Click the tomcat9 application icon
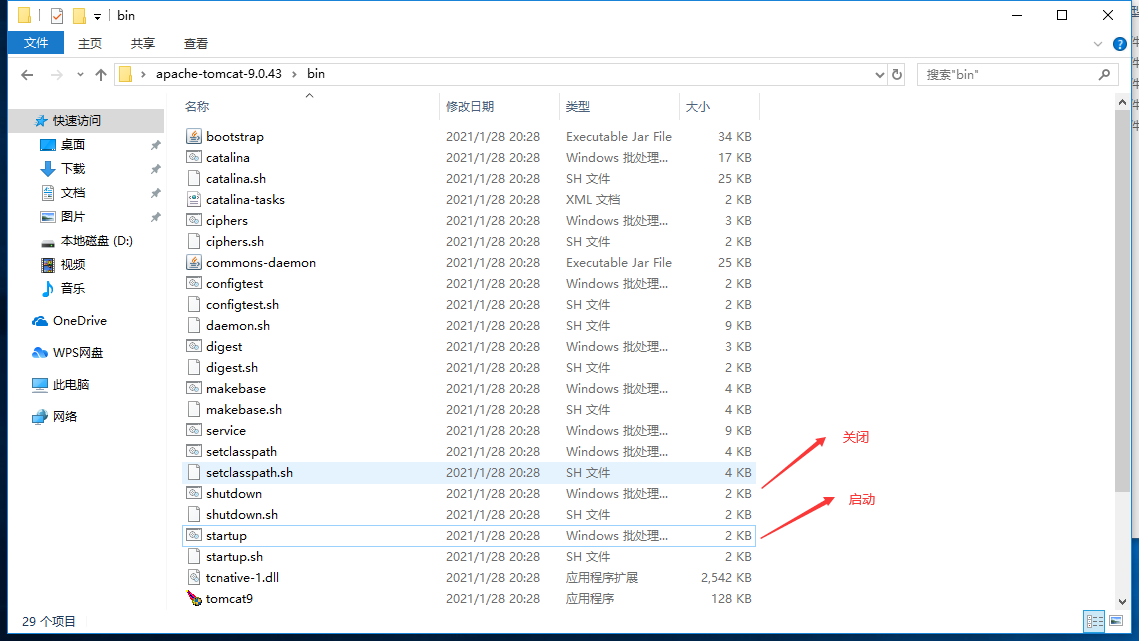This screenshot has height=641, width=1139. [x=194, y=599]
